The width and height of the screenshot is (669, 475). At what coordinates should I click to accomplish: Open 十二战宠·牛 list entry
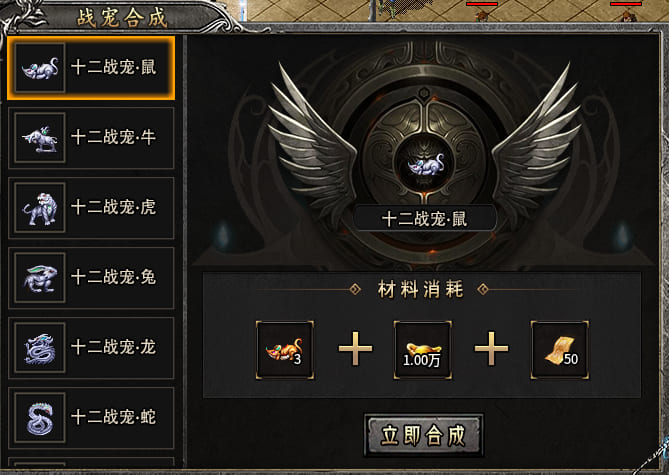[91, 138]
